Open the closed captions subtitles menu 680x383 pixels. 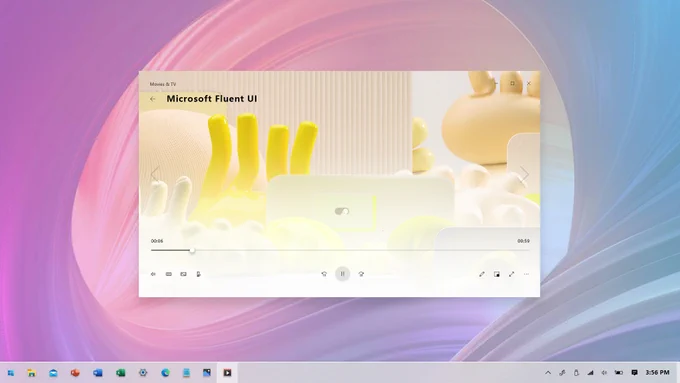coord(169,274)
